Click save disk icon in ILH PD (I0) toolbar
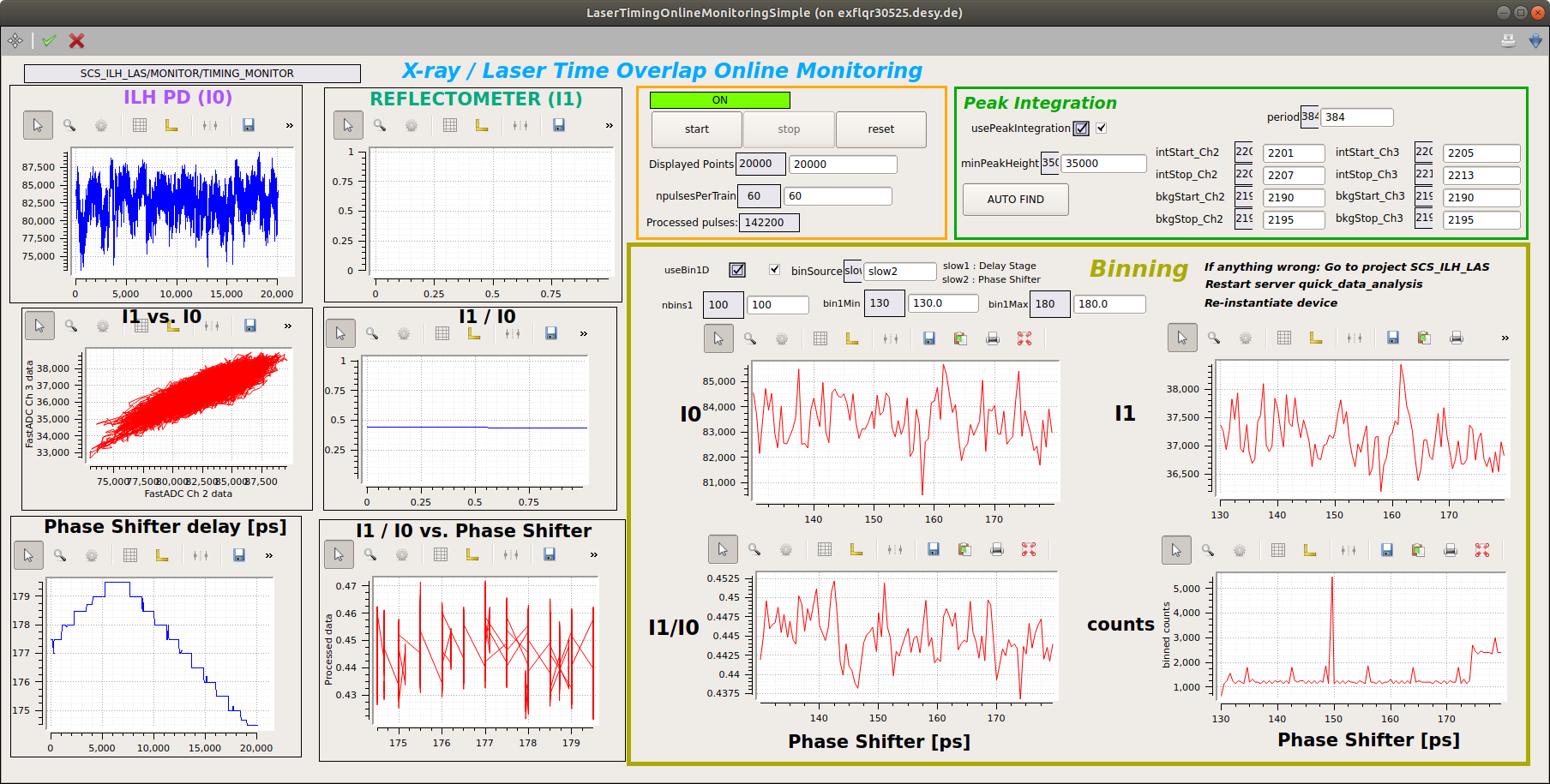 249,125
